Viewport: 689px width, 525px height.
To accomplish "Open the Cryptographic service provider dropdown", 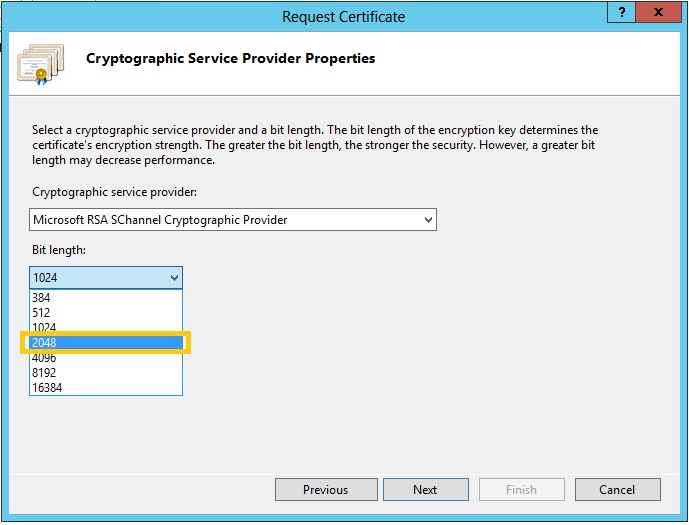I will click(428, 220).
